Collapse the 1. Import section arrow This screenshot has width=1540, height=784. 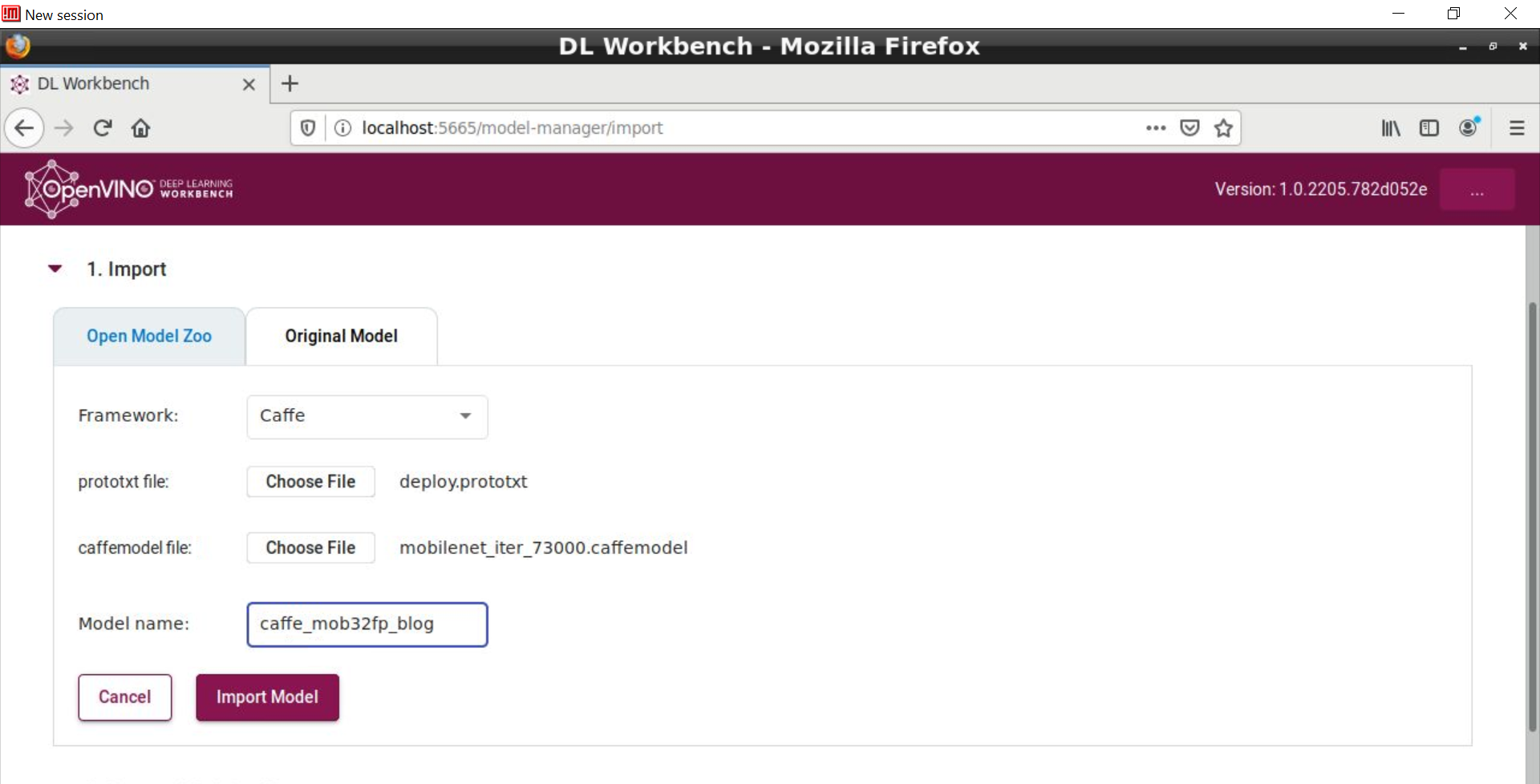tap(55, 269)
